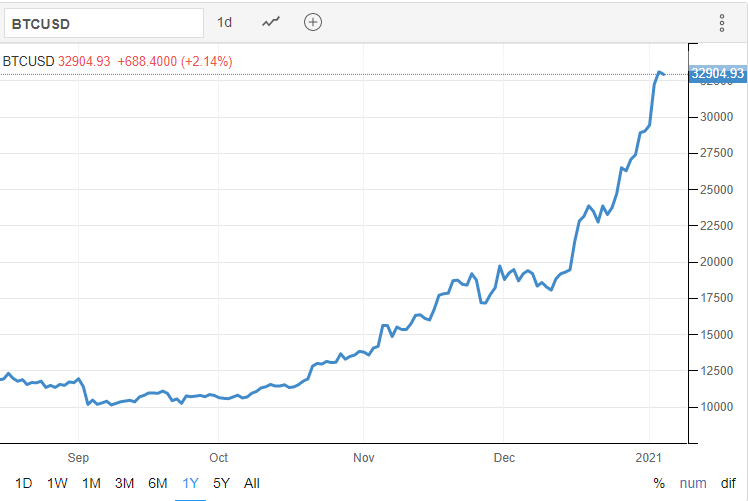Click the 17500 price axis label

pos(717,298)
